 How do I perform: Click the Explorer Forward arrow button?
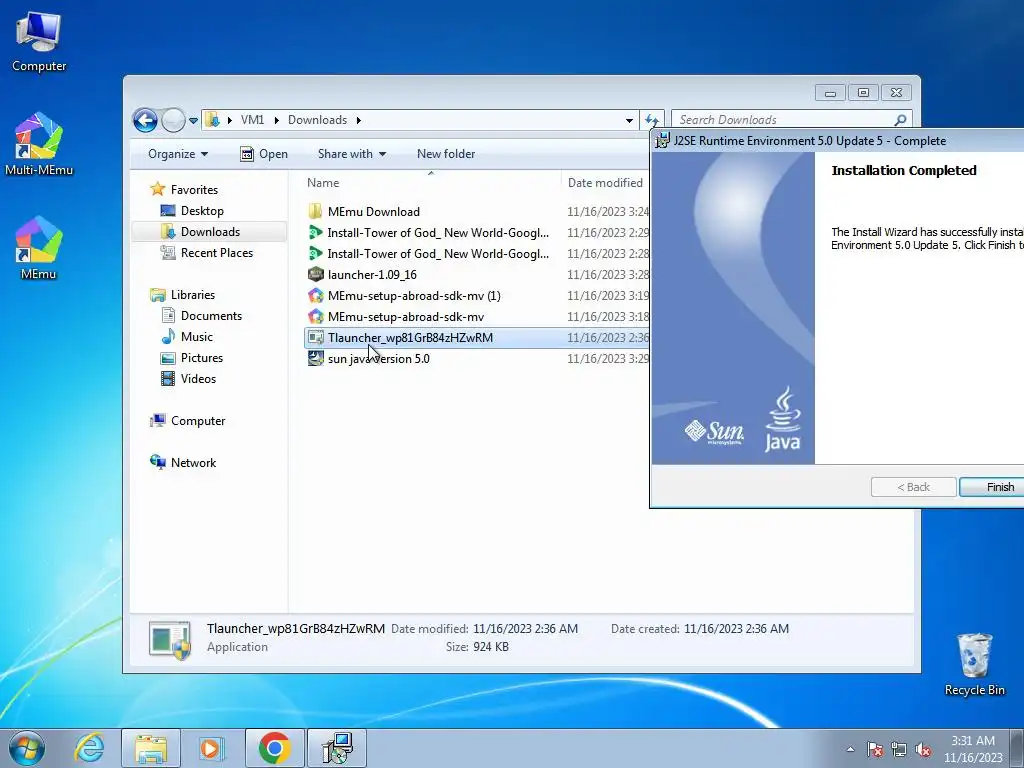click(173, 120)
